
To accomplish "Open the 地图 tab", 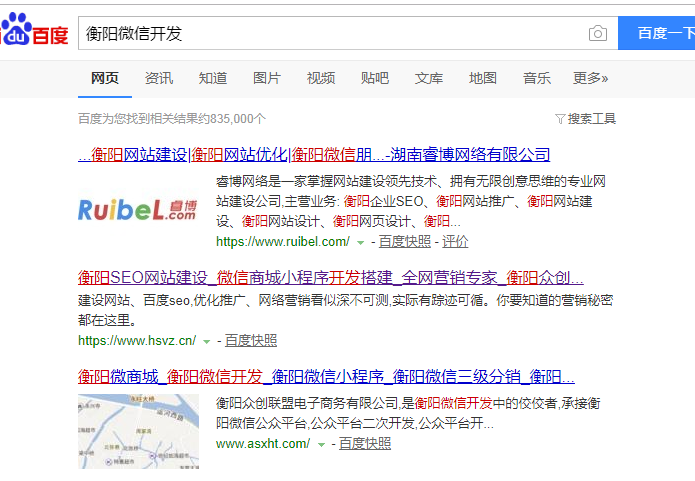I will pos(483,78).
